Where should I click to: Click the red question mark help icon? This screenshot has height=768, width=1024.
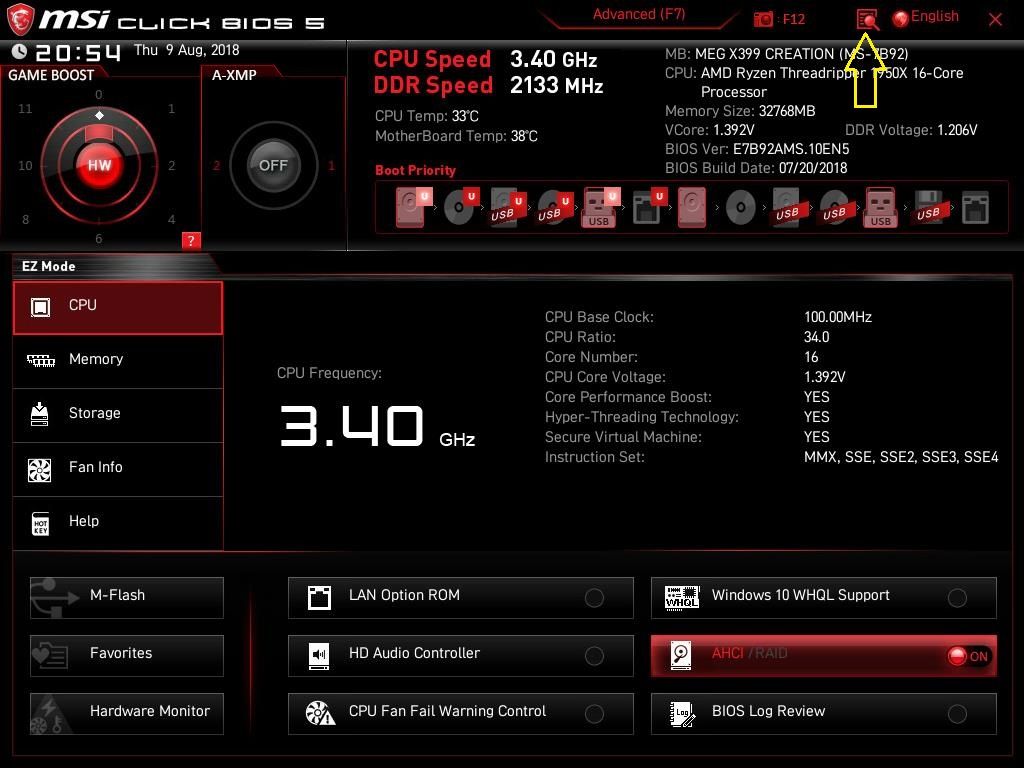[191, 240]
